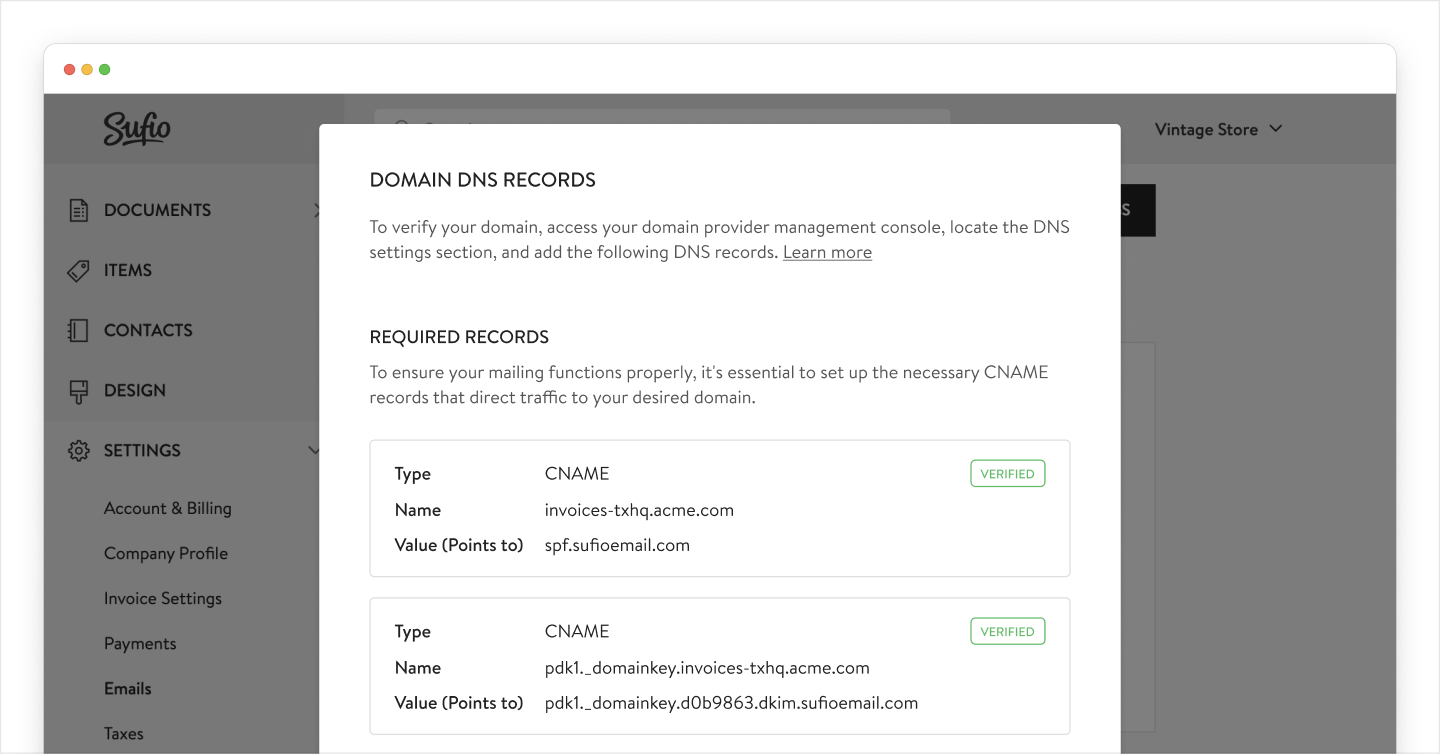Image resolution: width=1440 pixels, height=754 pixels.
Task: Click the Sufio logo
Action: [x=138, y=128]
